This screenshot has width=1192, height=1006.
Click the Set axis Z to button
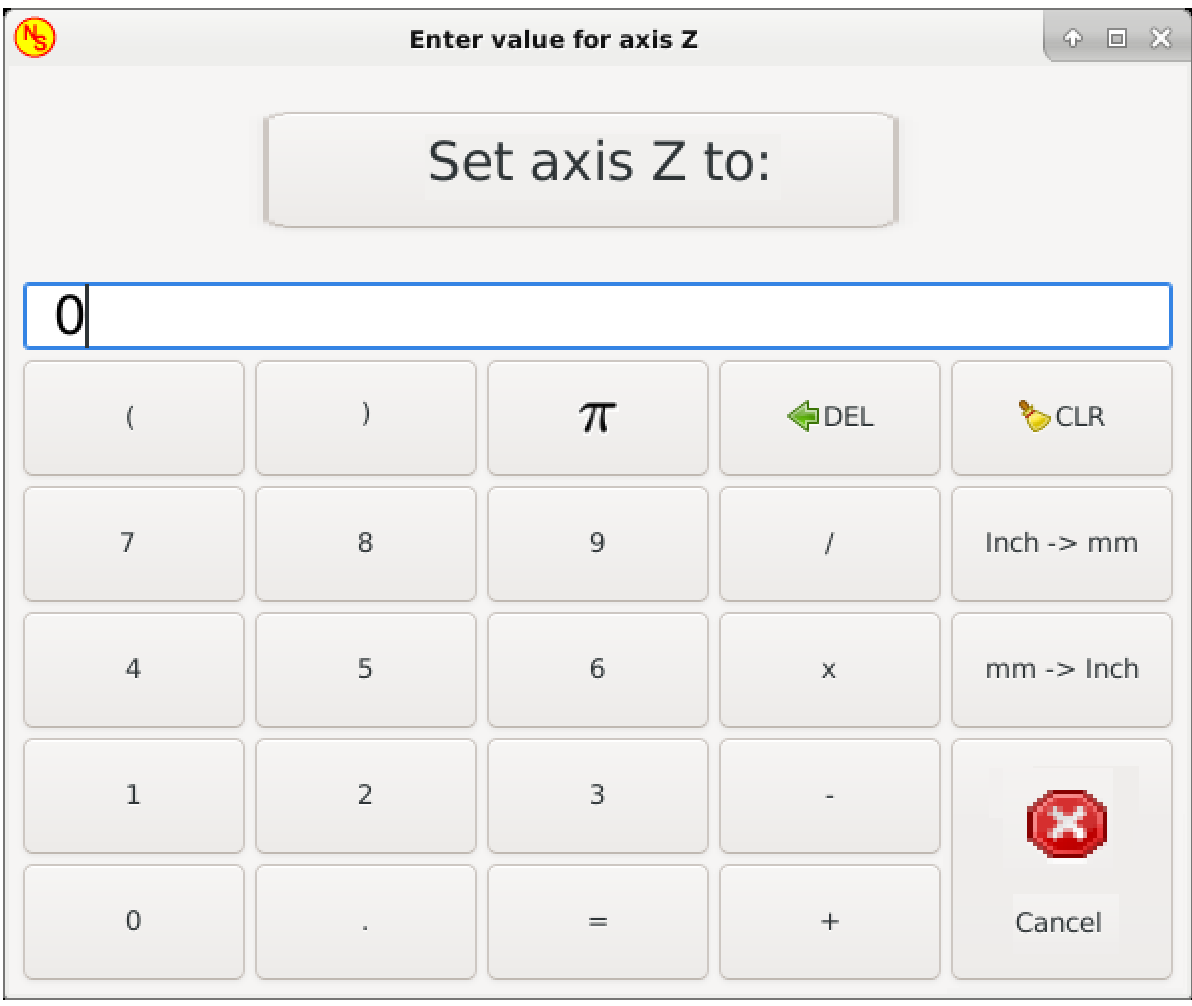(x=581, y=170)
